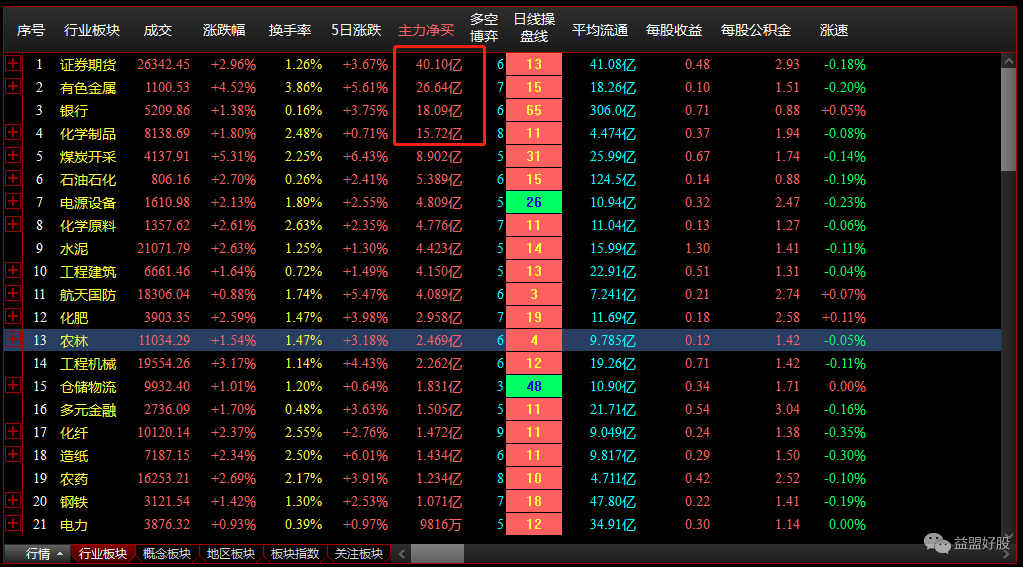Select the 银行 sector name

pos(74,110)
